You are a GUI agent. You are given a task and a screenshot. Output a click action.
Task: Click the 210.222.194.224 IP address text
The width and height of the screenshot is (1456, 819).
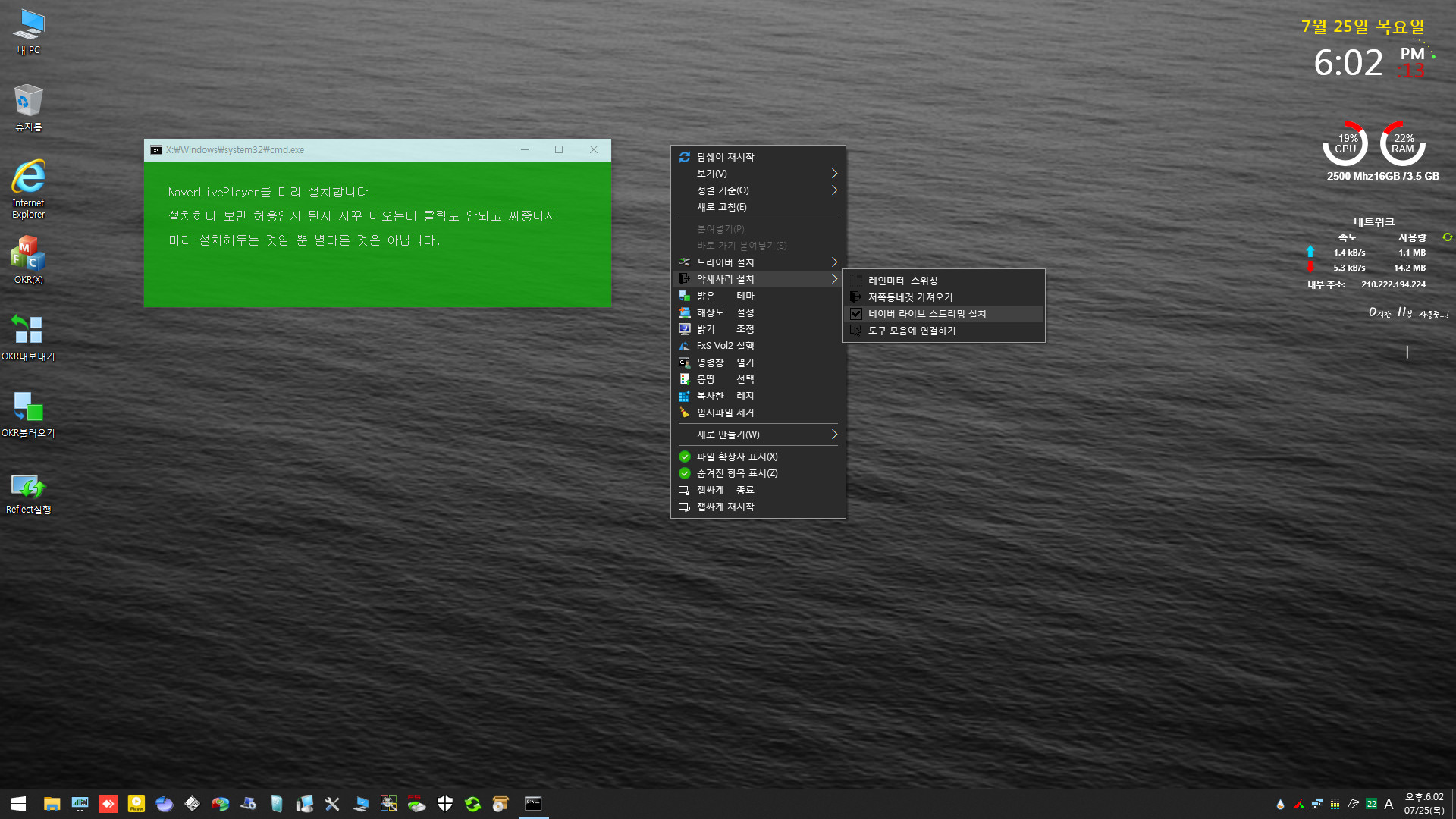[1394, 285]
